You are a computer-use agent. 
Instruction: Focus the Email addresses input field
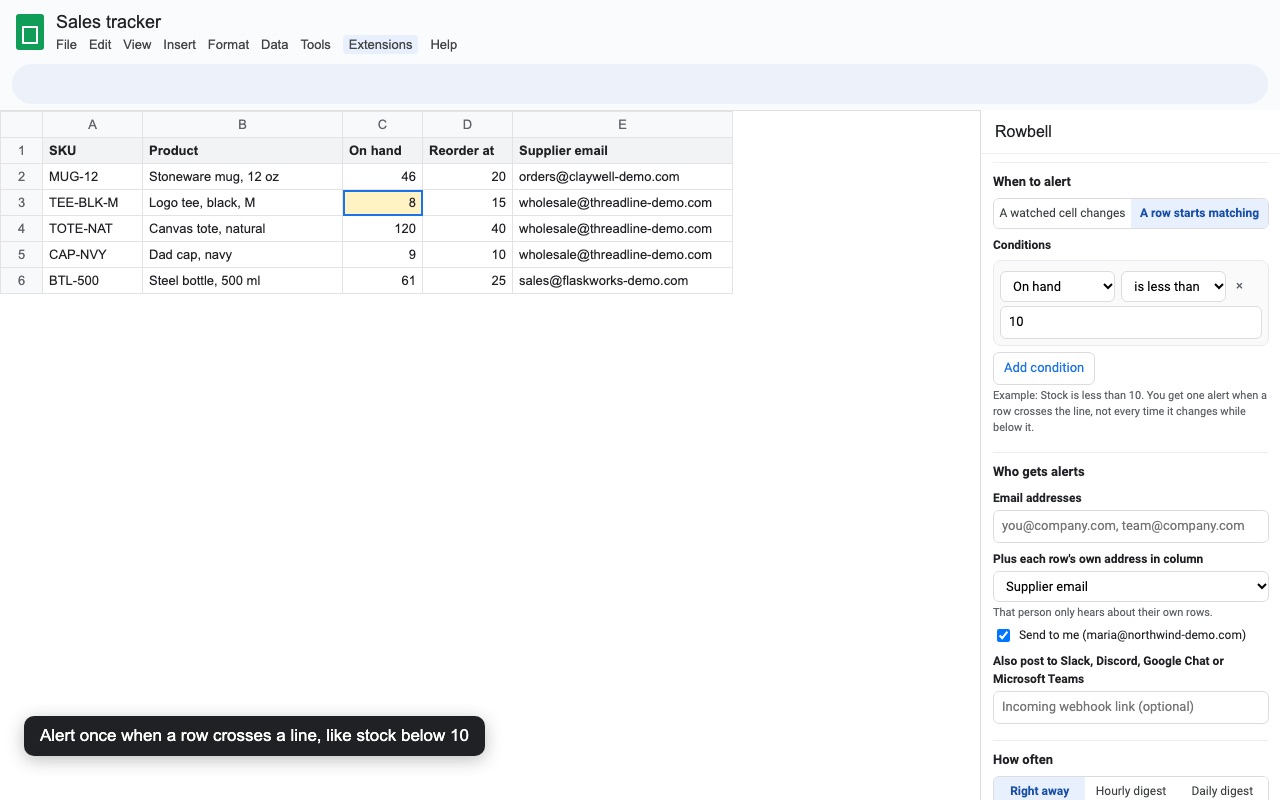(x=1130, y=526)
